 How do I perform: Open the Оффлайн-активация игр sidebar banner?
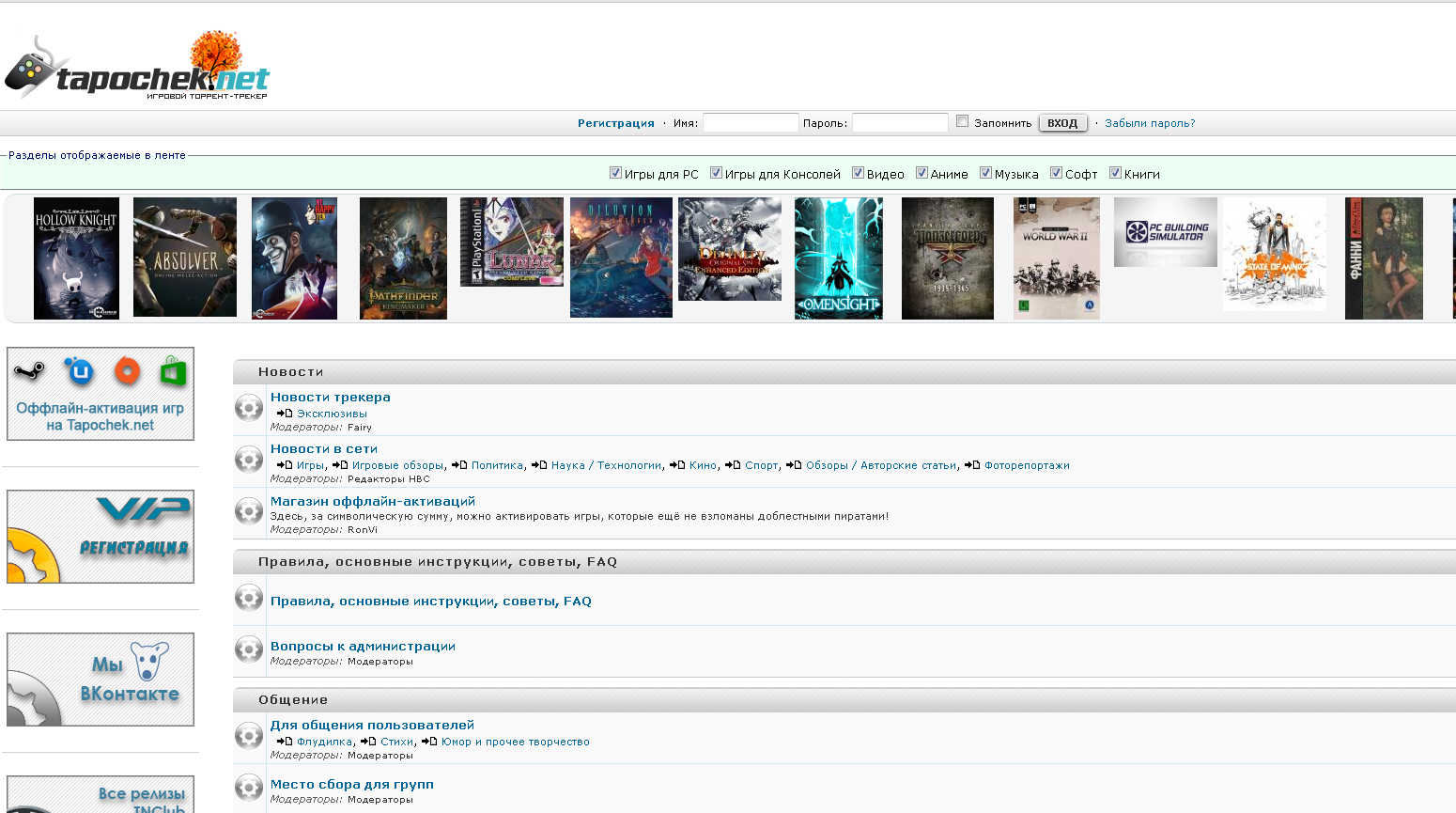[x=101, y=394]
